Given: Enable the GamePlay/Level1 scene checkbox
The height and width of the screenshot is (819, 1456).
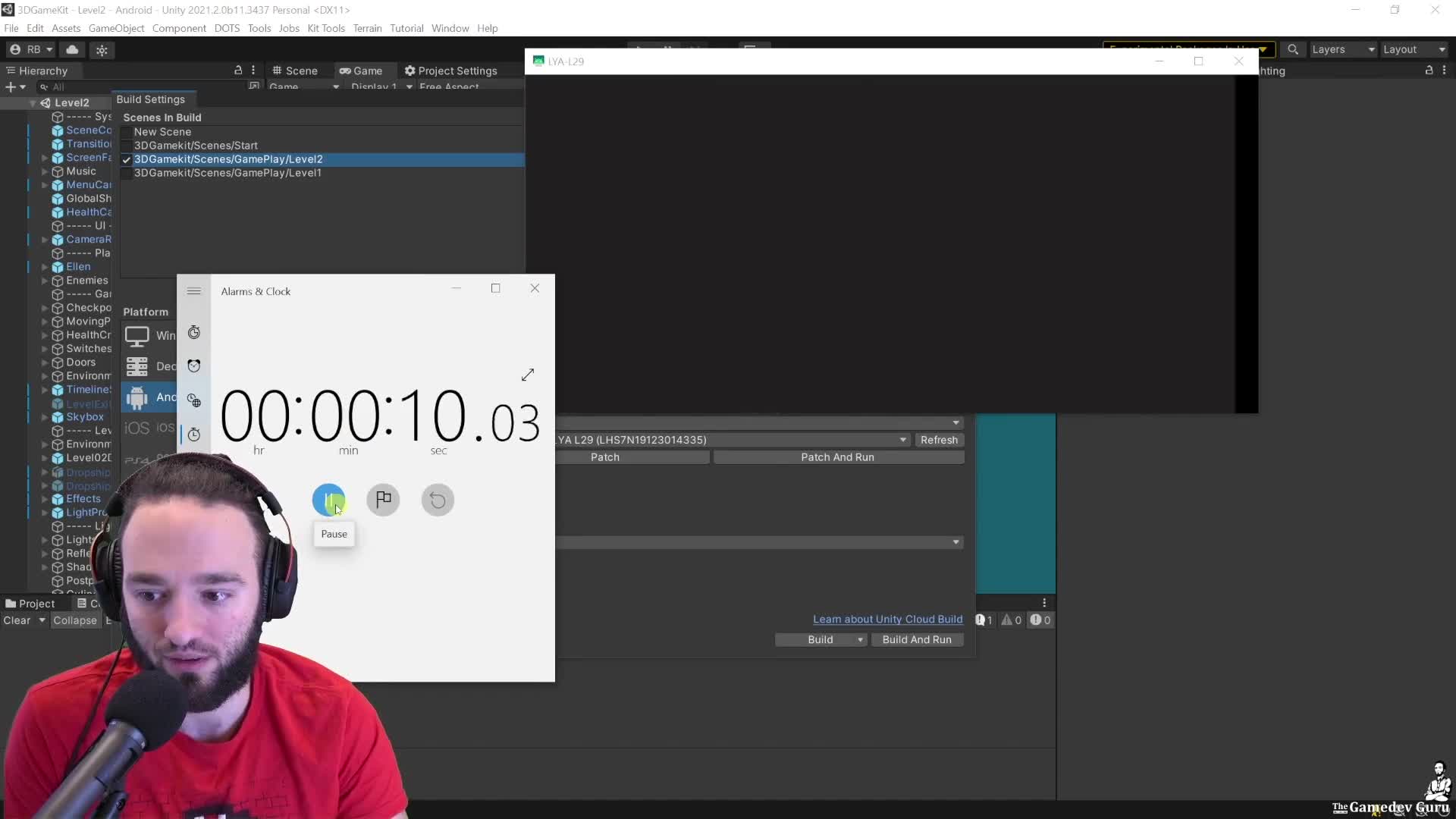Looking at the screenshot, I should [126, 173].
